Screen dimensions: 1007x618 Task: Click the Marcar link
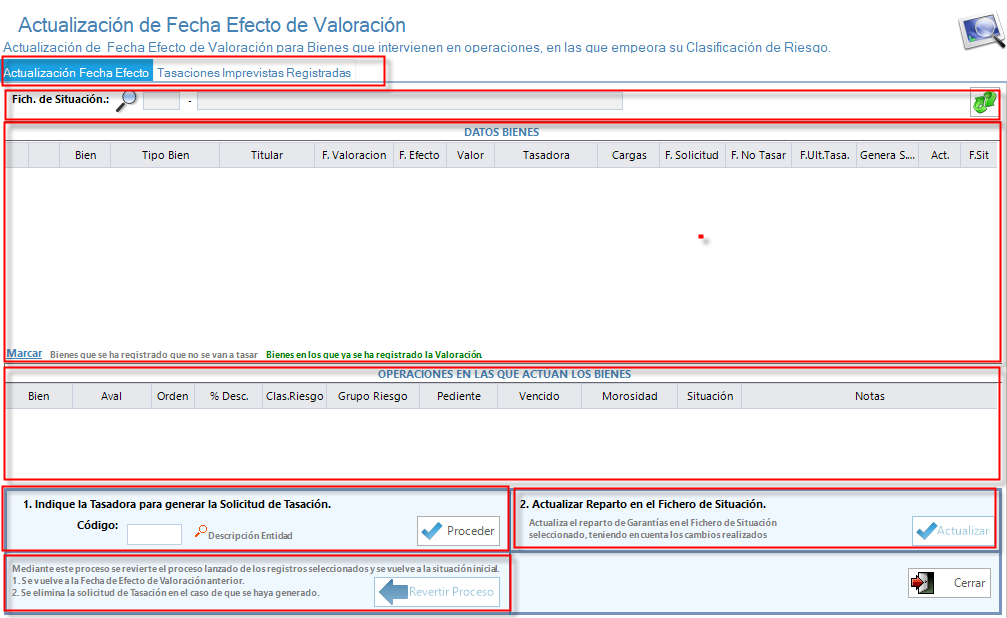[x=24, y=353]
